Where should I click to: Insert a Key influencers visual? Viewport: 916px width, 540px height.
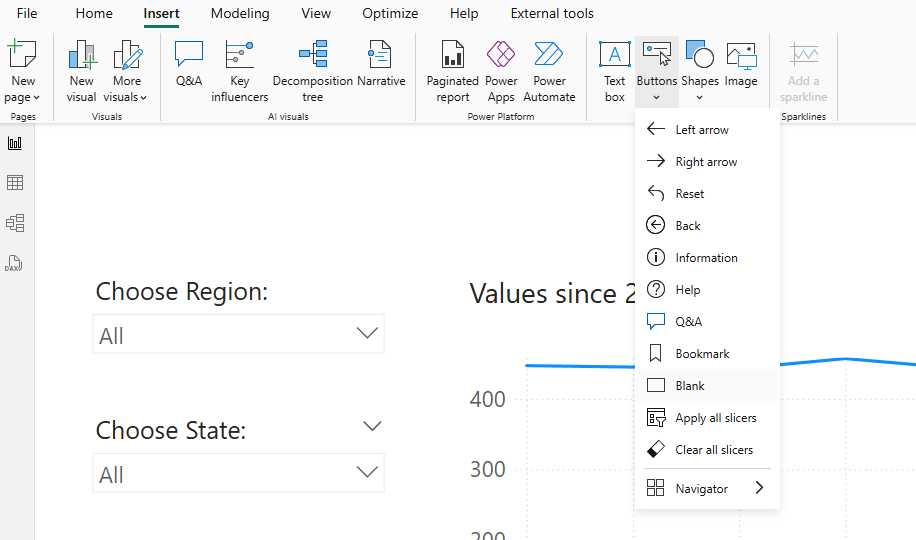point(239,70)
